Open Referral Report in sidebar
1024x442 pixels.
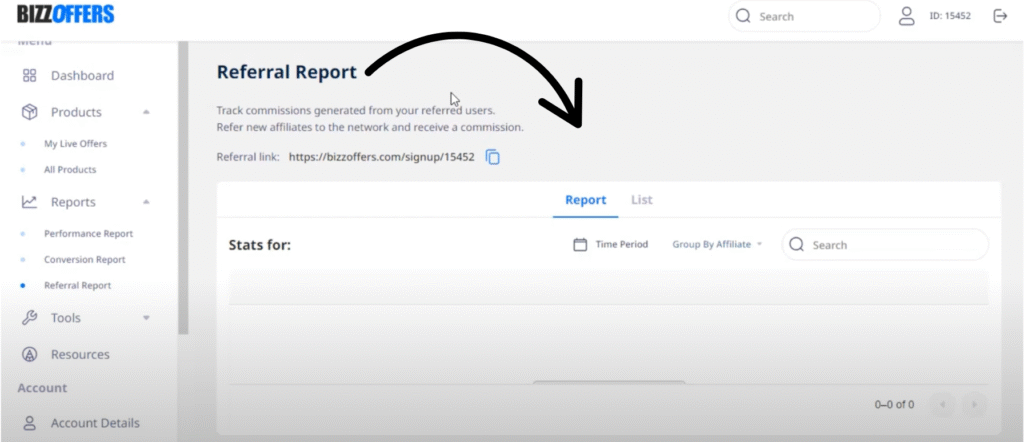[78, 286]
